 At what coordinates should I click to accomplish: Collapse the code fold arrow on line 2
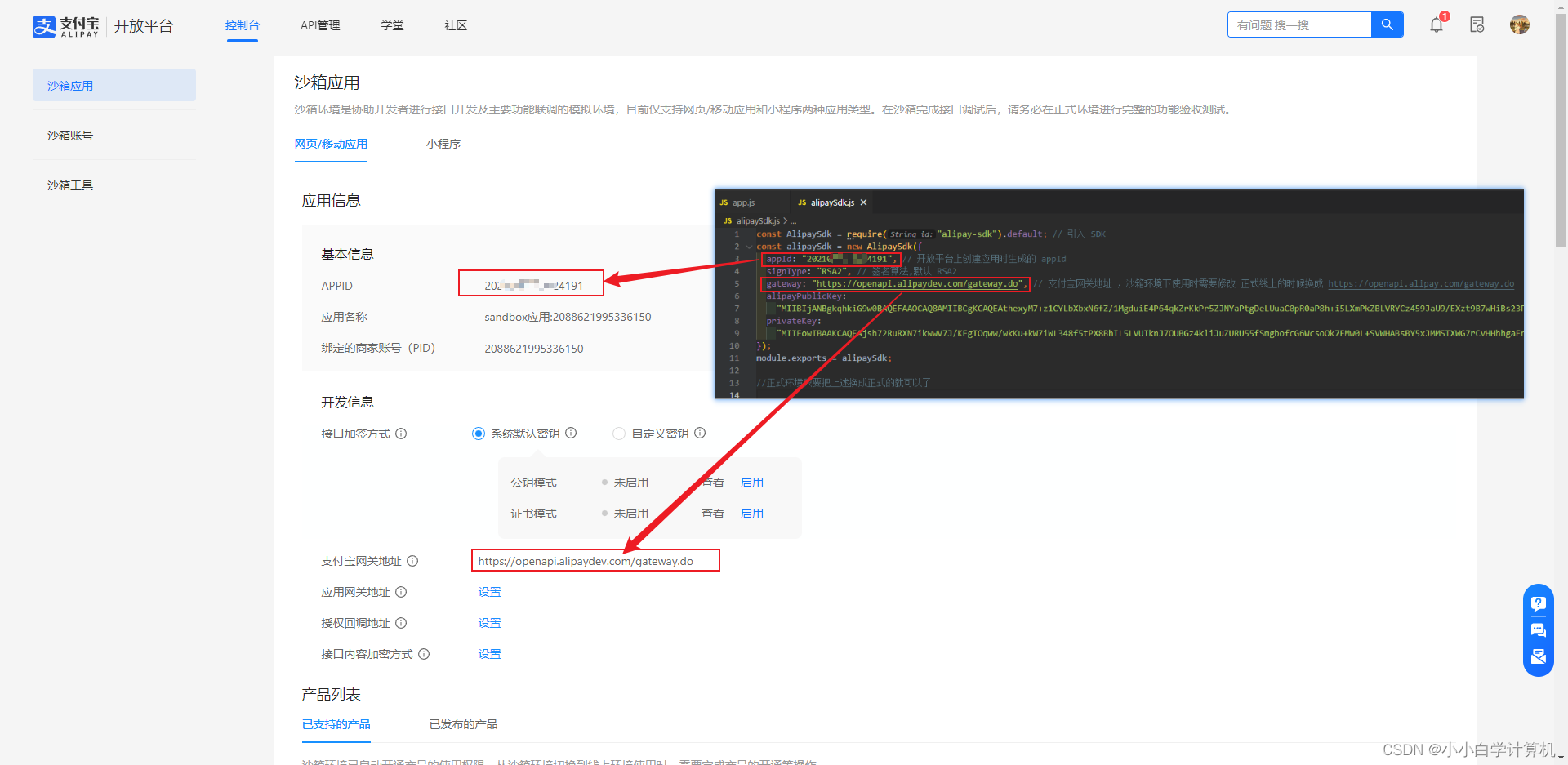coord(749,247)
